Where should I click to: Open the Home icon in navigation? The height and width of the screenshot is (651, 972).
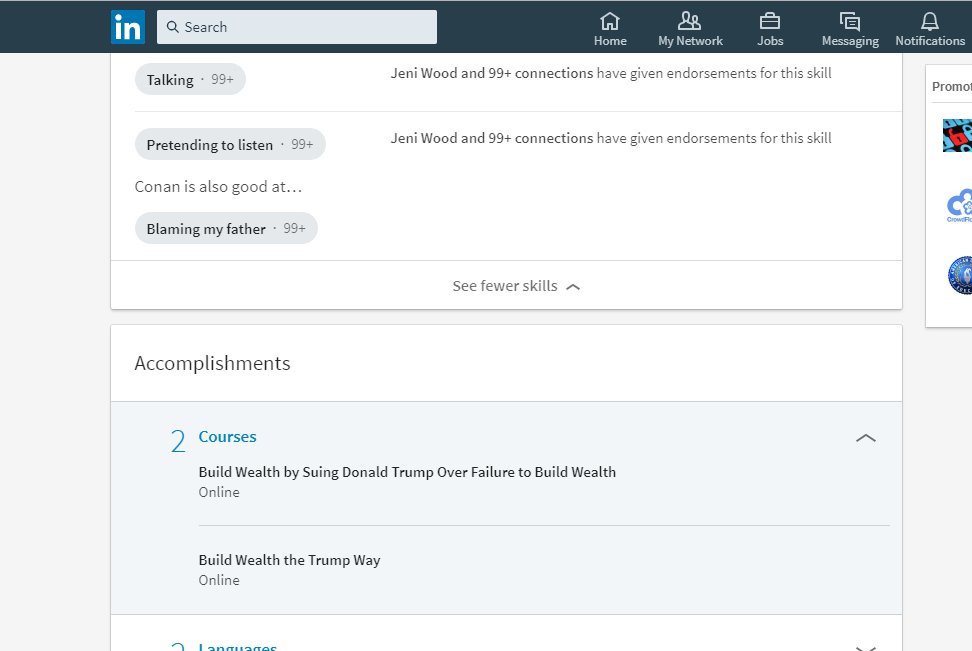[610, 22]
